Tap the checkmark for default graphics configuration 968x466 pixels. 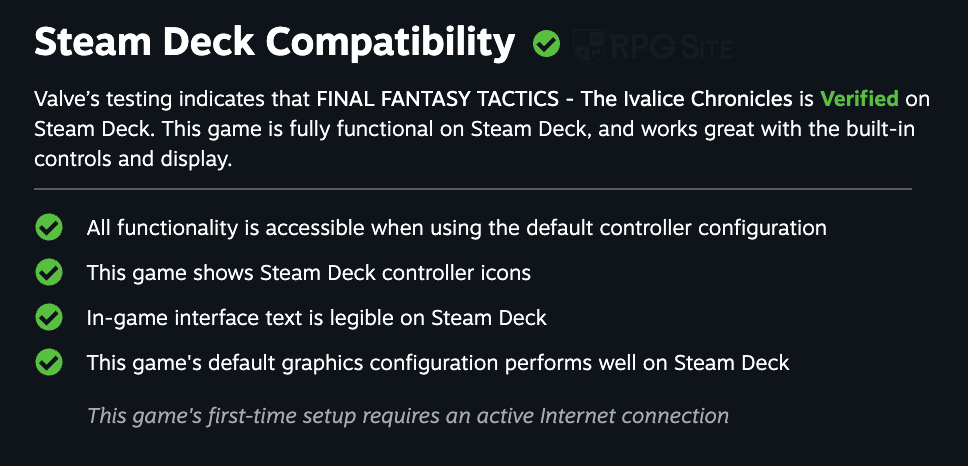(x=49, y=363)
